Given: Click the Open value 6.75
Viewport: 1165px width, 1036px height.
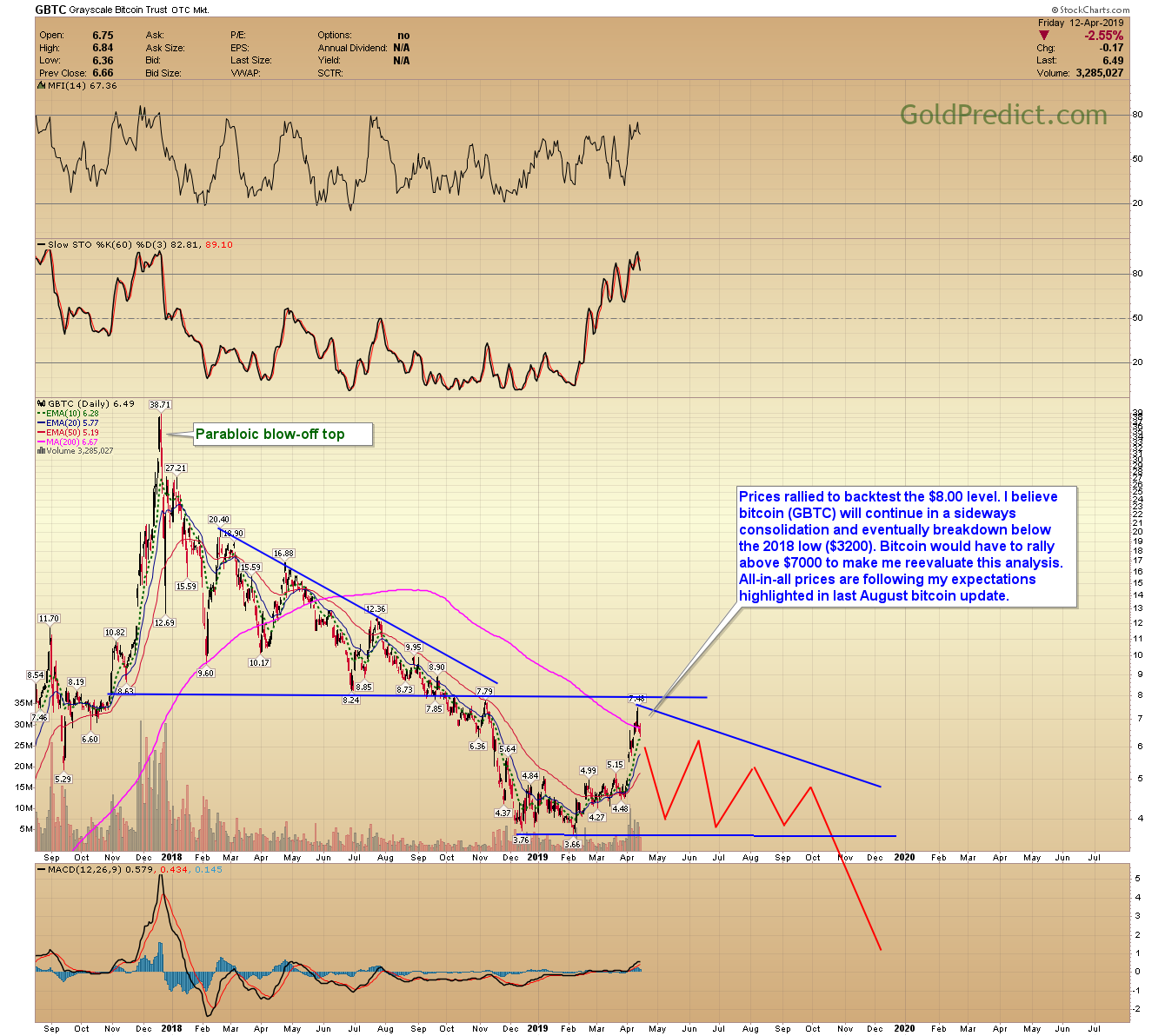Looking at the screenshot, I should (x=103, y=36).
